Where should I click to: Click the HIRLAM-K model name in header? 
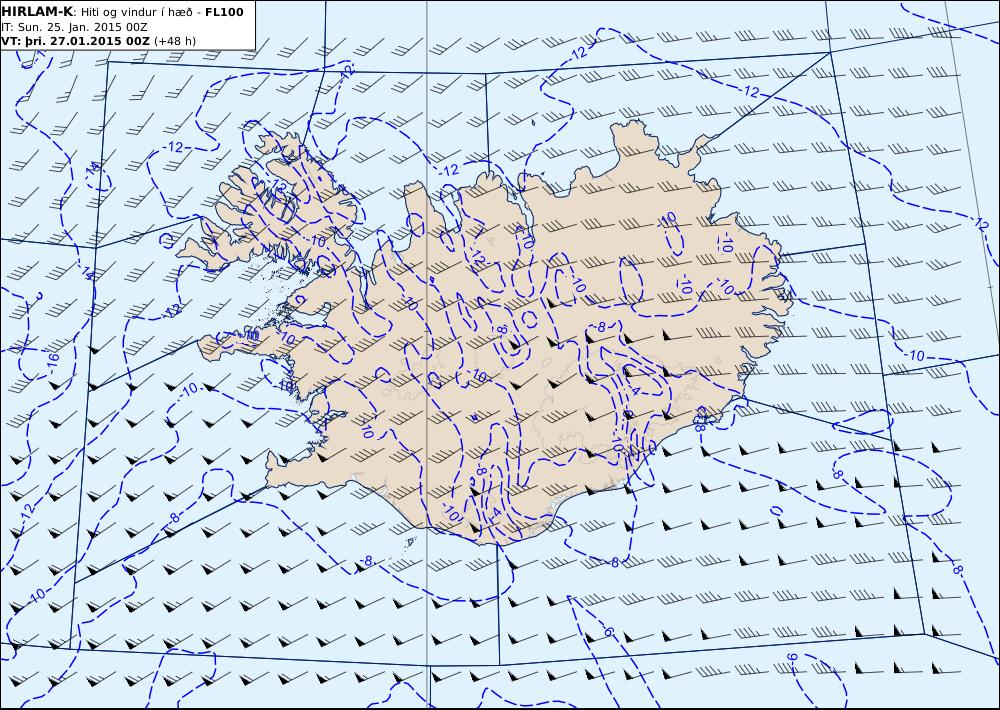pyautogui.click(x=37, y=12)
